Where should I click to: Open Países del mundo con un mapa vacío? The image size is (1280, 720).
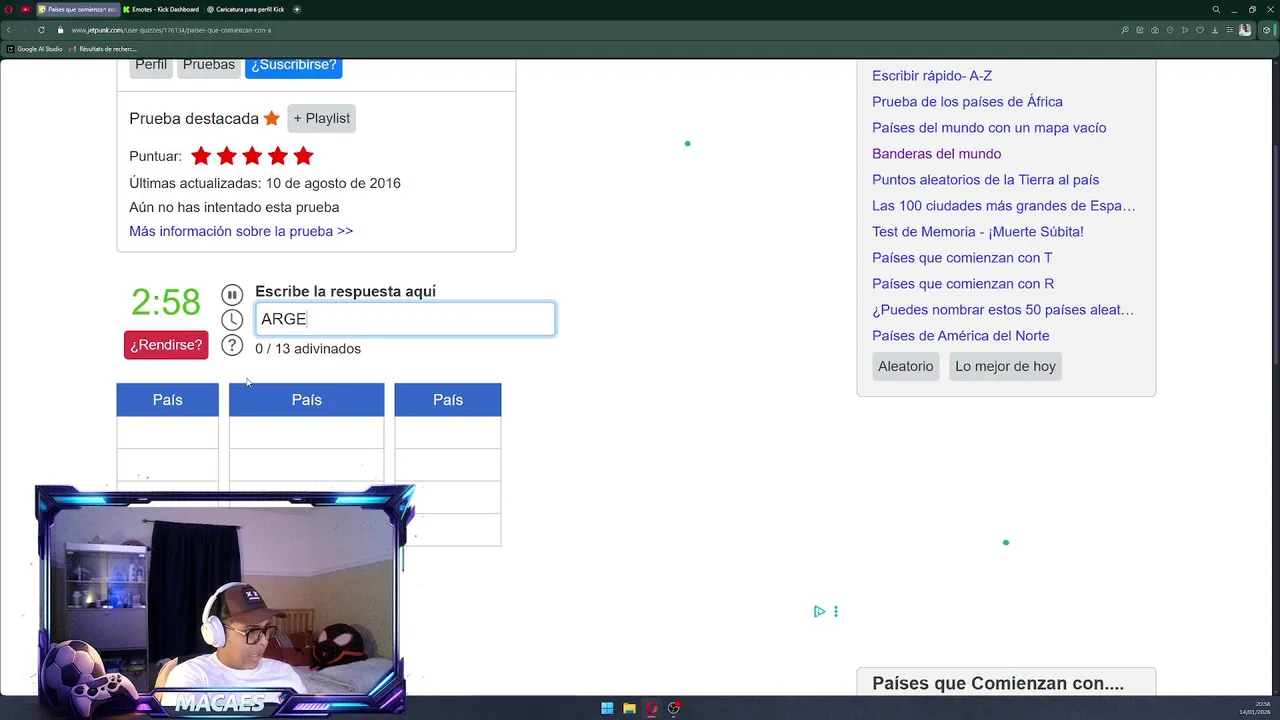(x=989, y=128)
